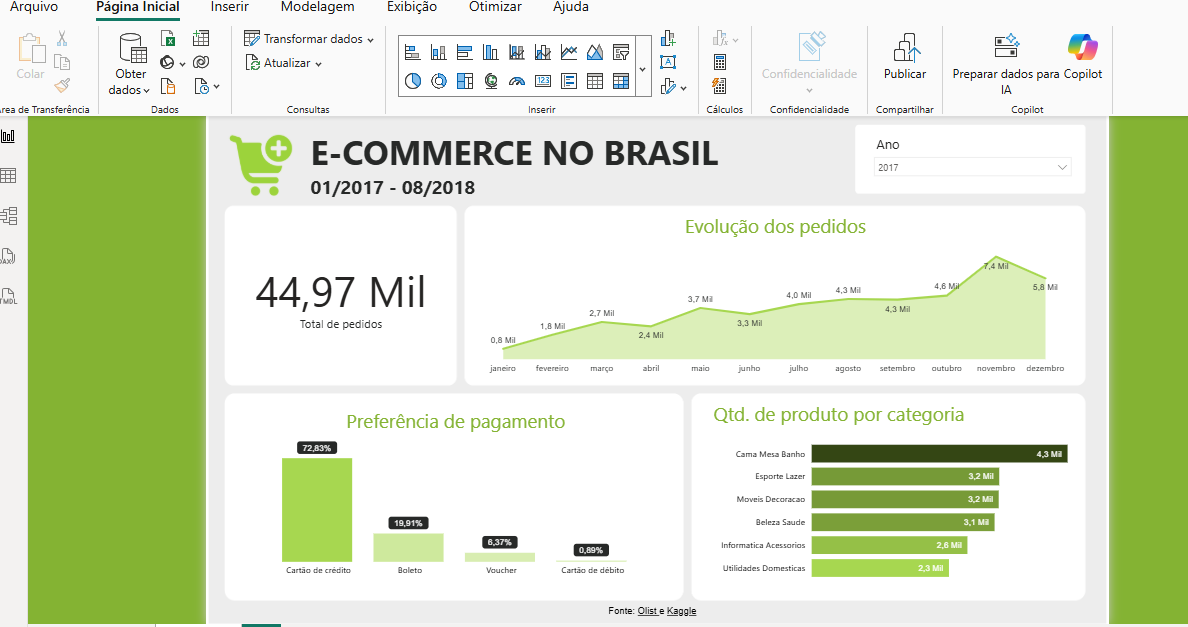Click the Dataverse swirl icon
The width and height of the screenshot is (1188, 627).
201,62
